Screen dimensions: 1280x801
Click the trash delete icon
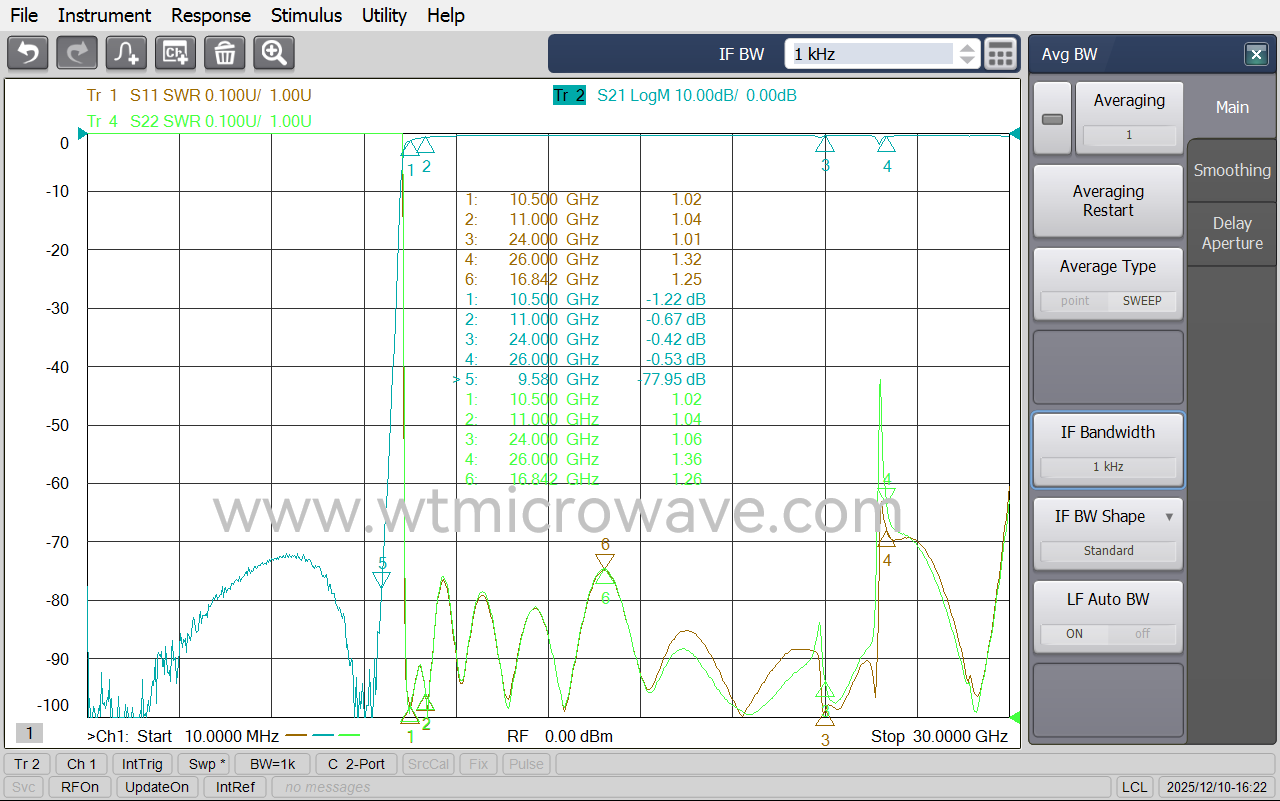(225, 53)
